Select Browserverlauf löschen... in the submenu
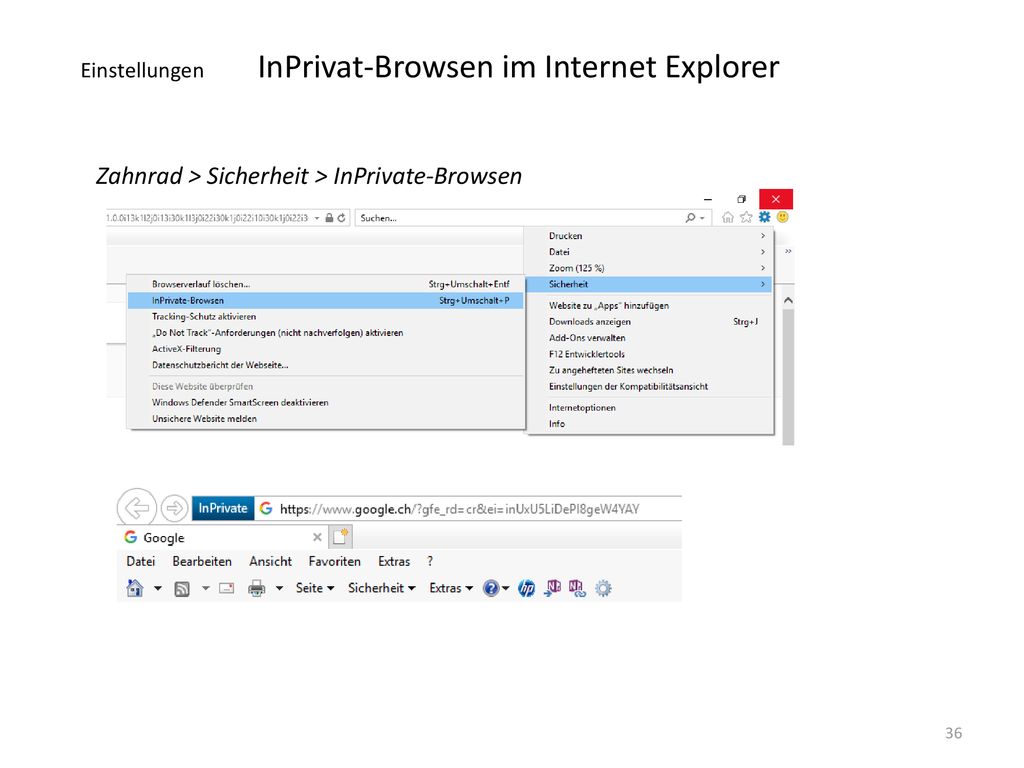1024x768 pixels. coord(325,284)
